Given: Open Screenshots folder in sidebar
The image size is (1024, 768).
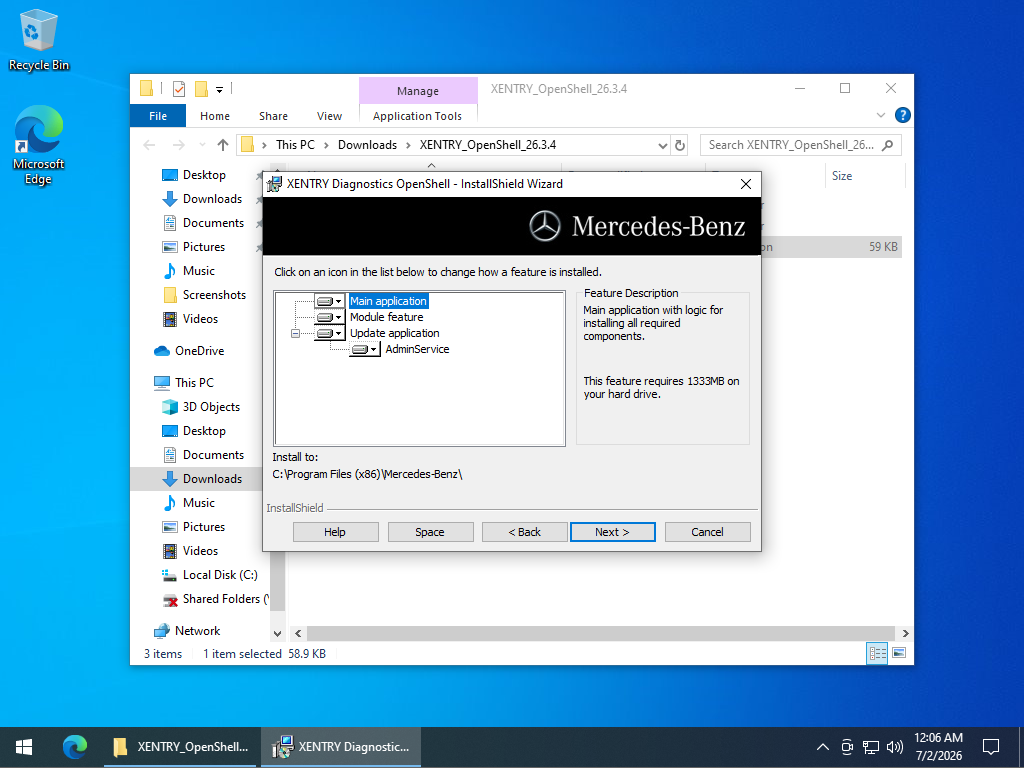Looking at the screenshot, I should tap(214, 295).
